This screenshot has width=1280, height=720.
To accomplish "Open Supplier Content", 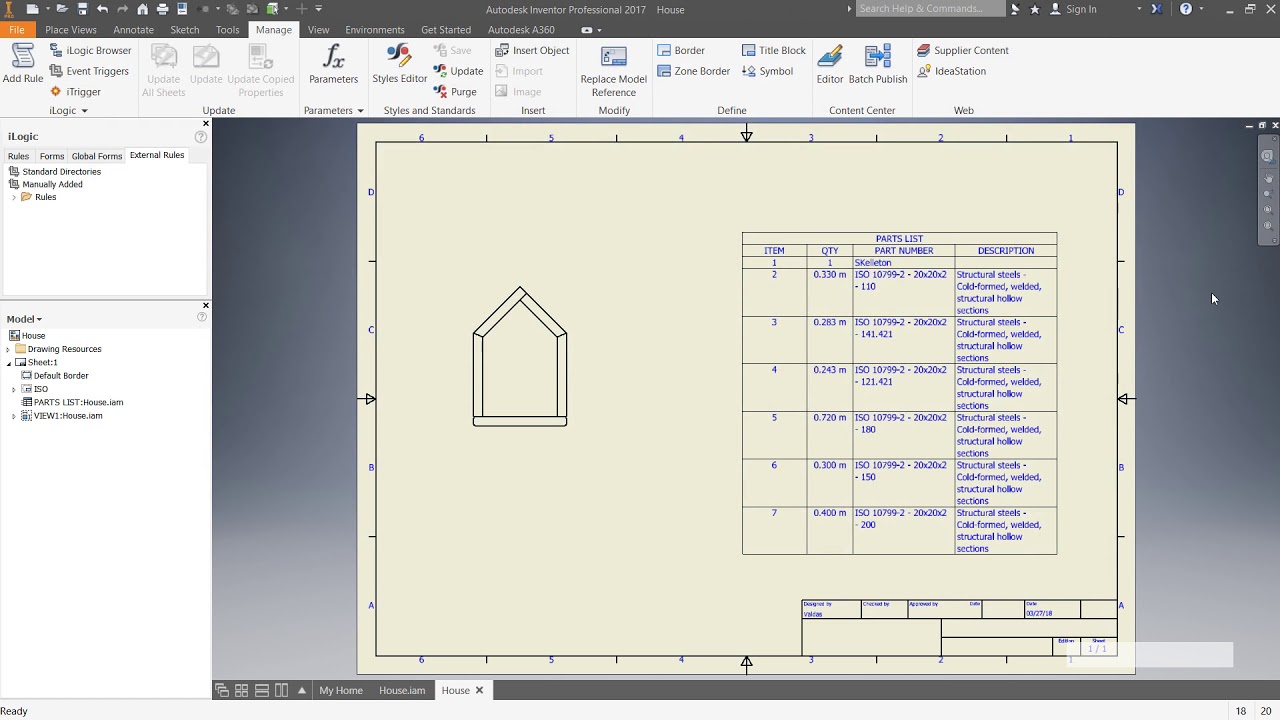I will (x=963, y=50).
